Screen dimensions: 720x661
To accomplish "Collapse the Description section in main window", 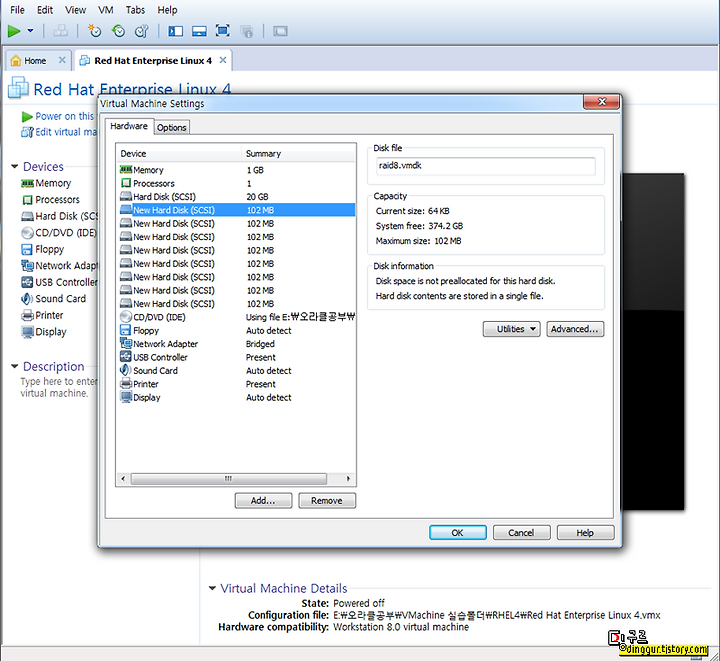I will click(15, 366).
